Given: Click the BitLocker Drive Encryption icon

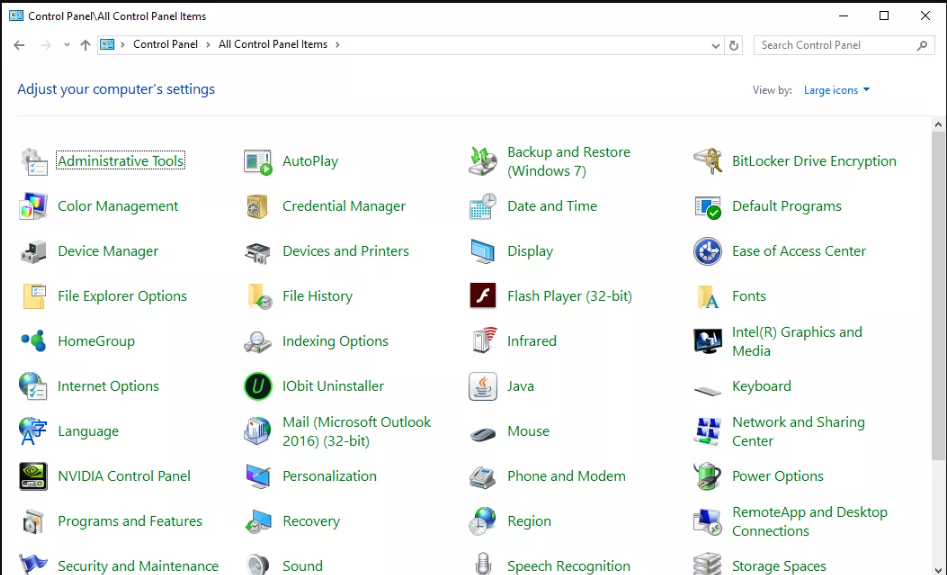Looking at the screenshot, I should pyautogui.click(x=707, y=161).
